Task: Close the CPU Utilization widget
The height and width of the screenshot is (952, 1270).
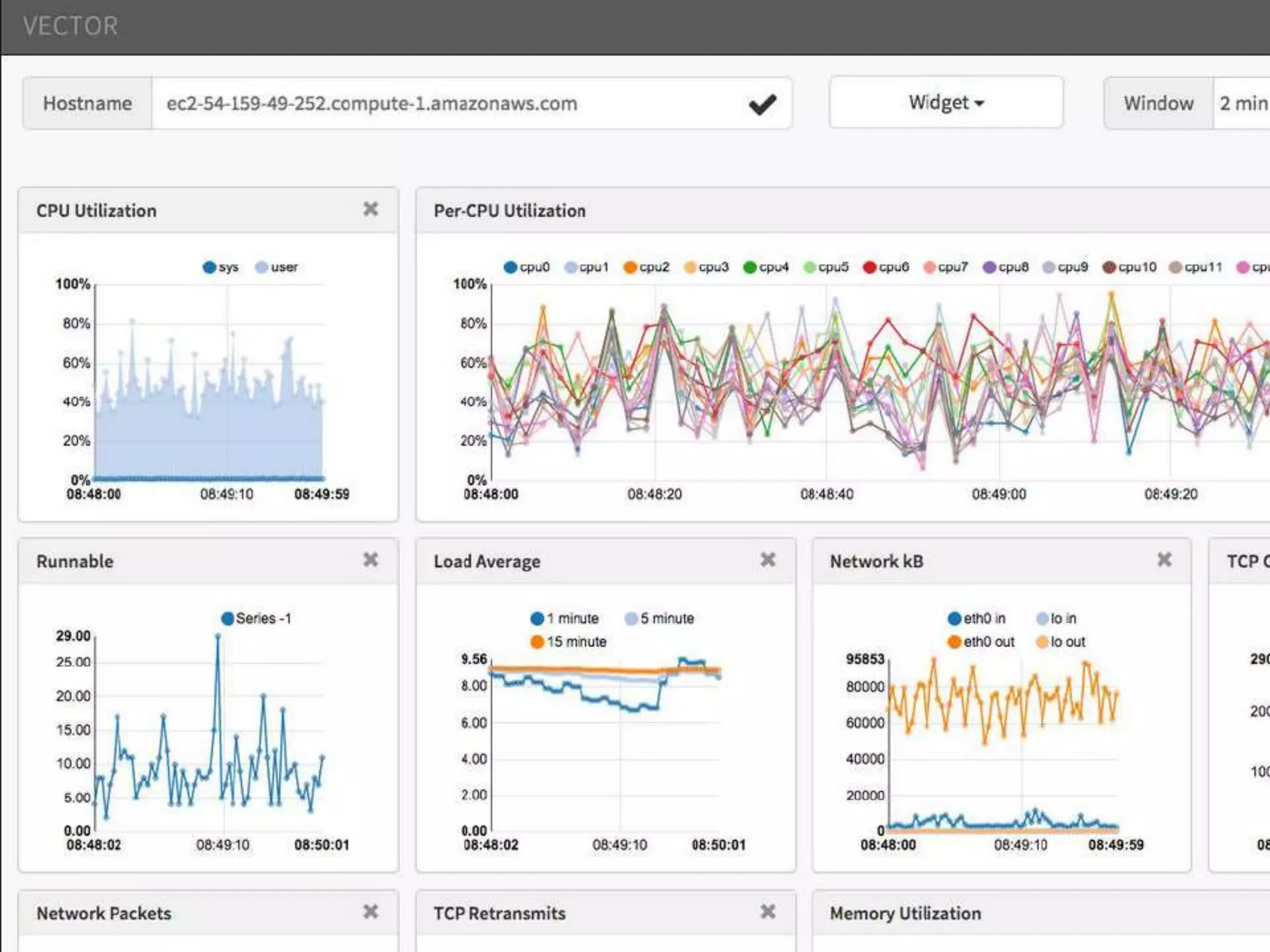Action: (x=370, y=209)
